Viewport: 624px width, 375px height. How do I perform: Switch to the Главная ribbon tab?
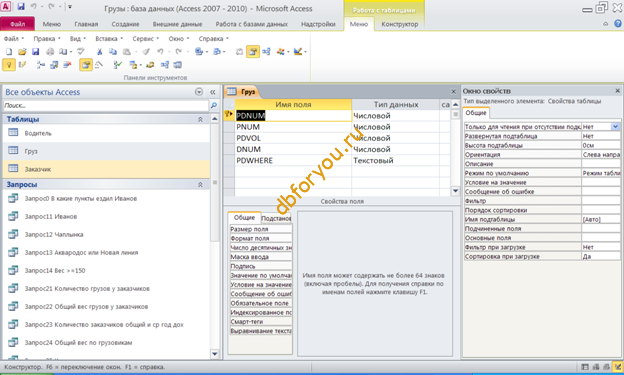click(x=86, y=24)
